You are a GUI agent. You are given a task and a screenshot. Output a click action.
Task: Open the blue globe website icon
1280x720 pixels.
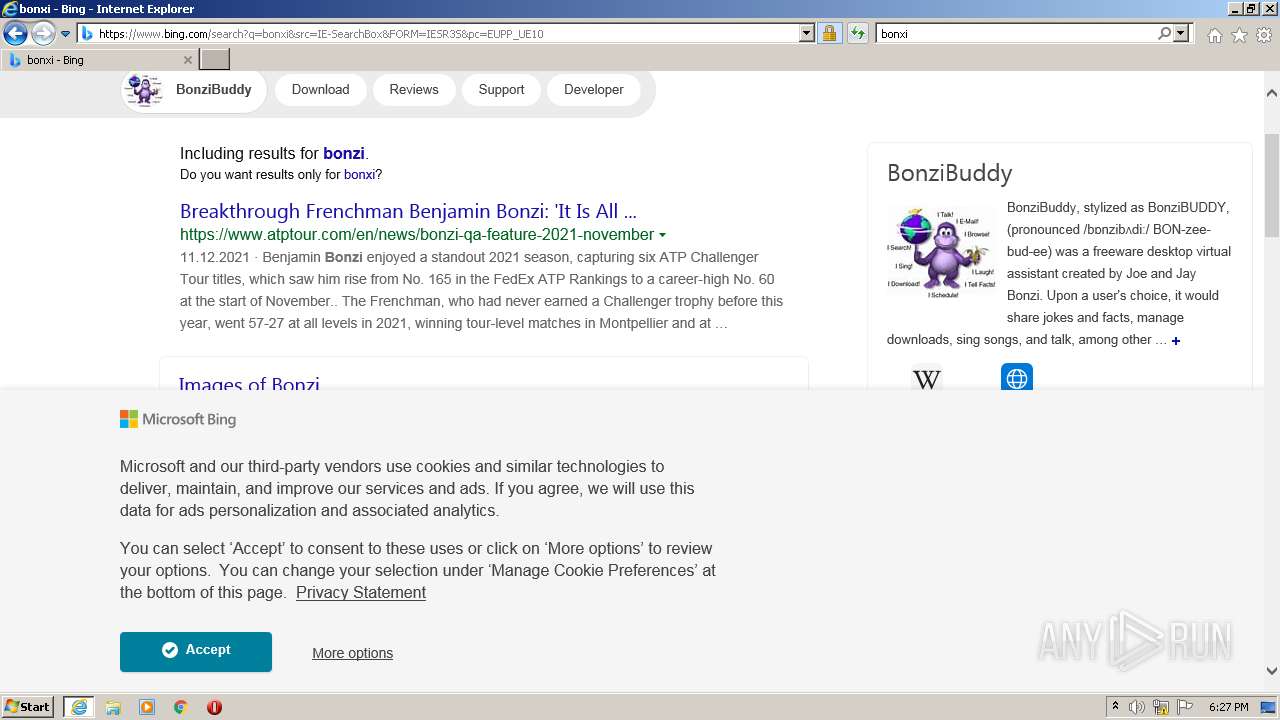click(x=1017, y=377)
